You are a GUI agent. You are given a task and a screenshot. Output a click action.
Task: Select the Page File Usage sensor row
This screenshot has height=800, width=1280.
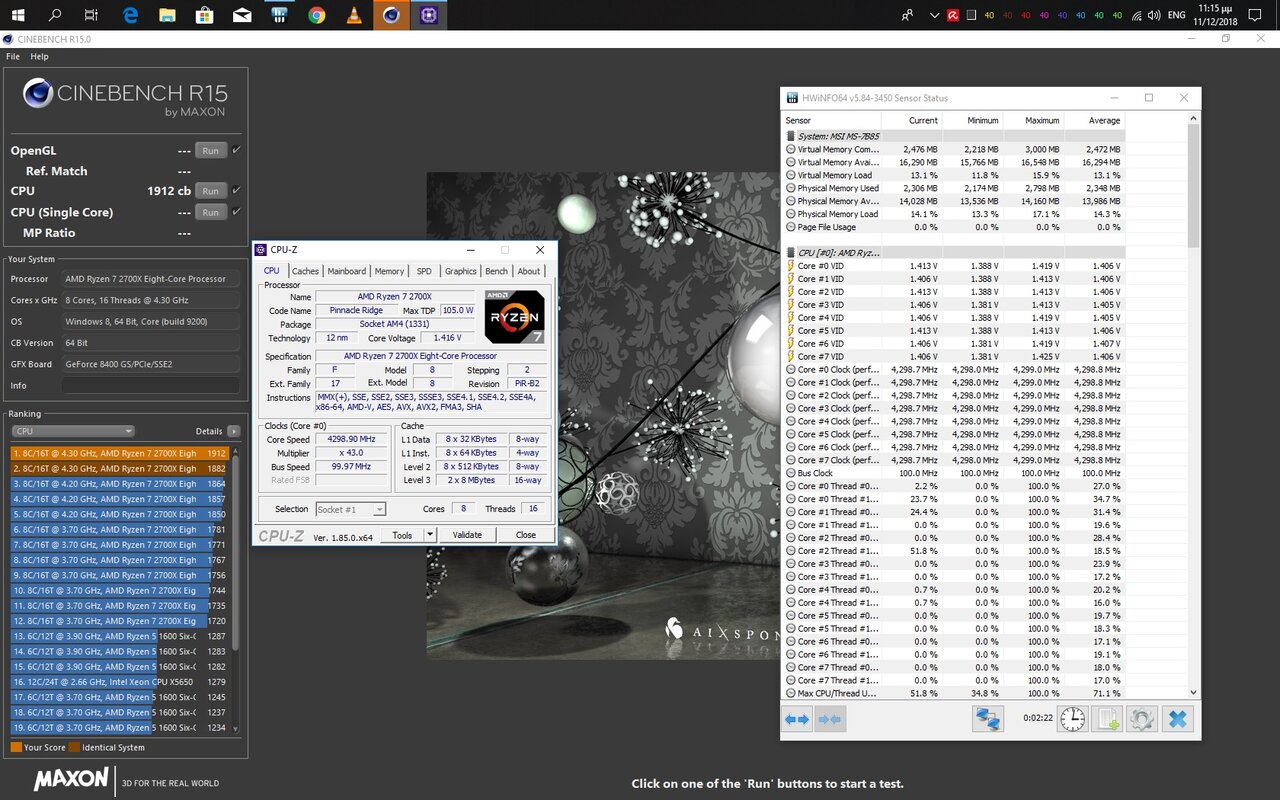[x=954, y=227]
